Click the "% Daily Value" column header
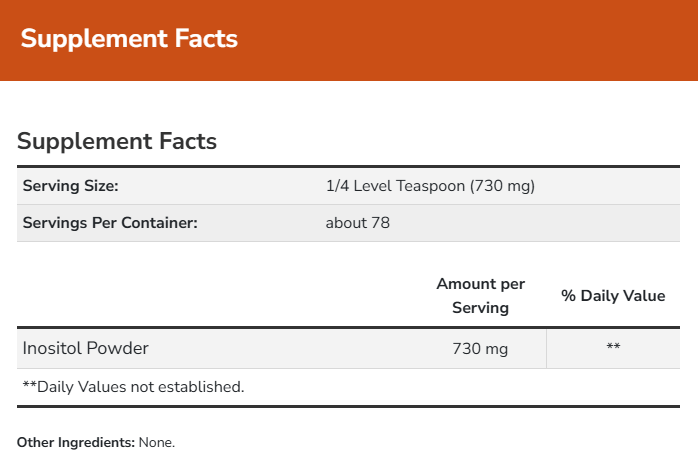 click(613, 296)
